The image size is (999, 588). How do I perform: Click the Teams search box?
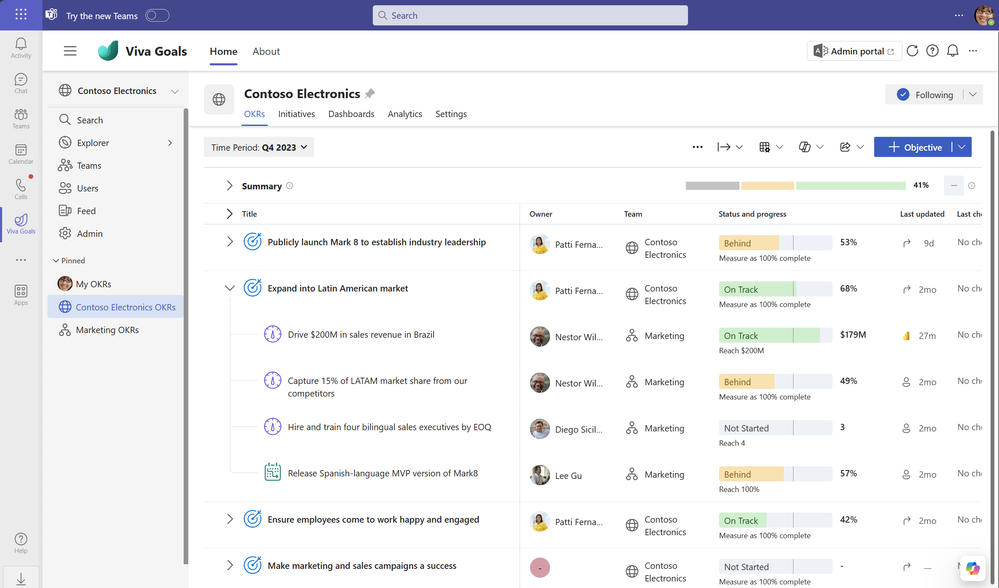(530, 15)
